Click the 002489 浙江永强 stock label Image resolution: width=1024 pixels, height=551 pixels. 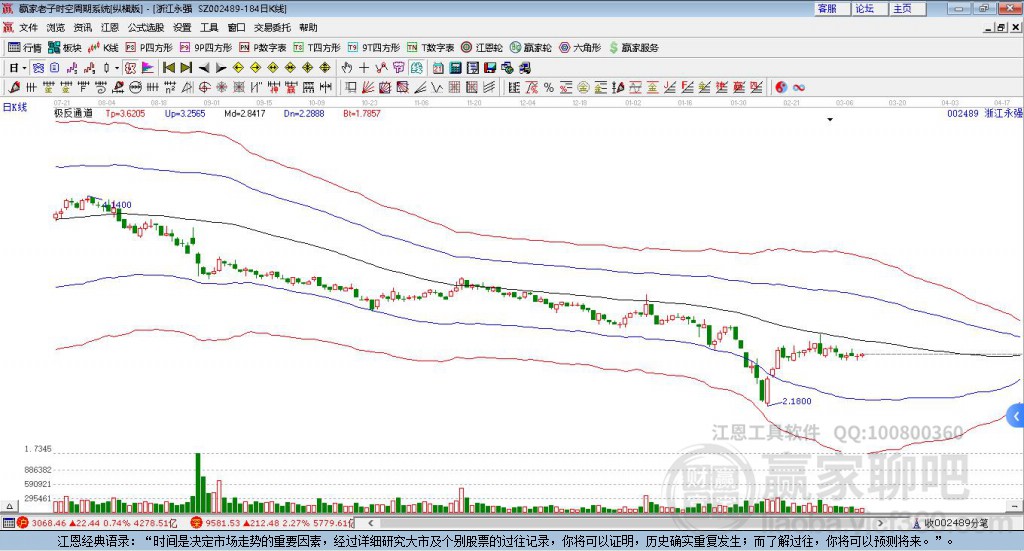point(984,114)
